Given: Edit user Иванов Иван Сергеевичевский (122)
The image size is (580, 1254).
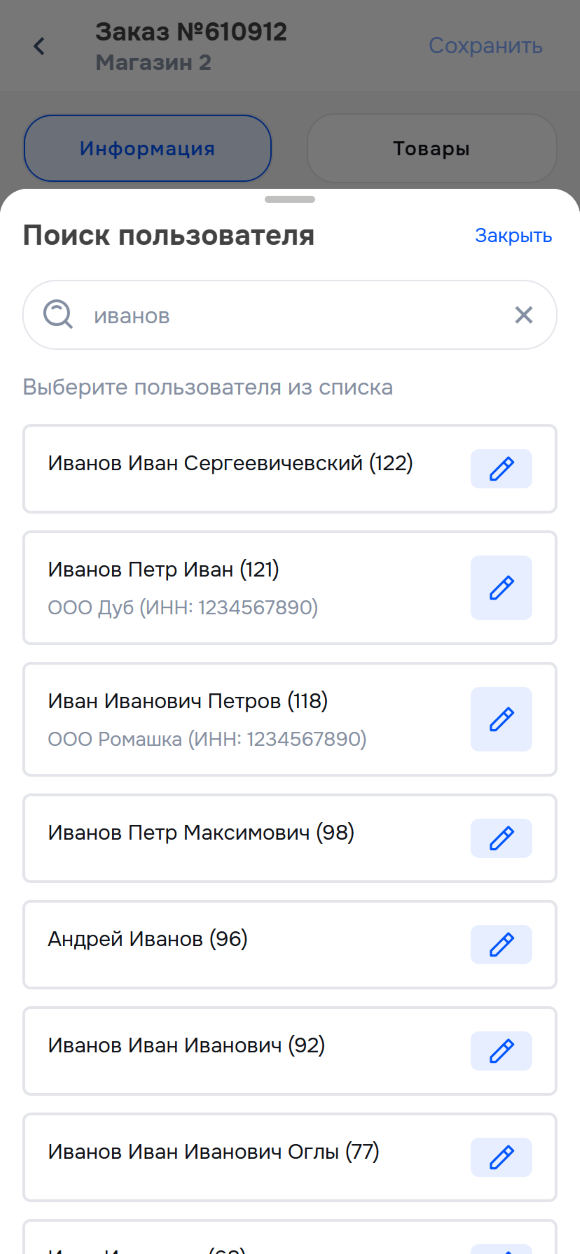Looking at the screenshot, I should click(x=501, y=469).
